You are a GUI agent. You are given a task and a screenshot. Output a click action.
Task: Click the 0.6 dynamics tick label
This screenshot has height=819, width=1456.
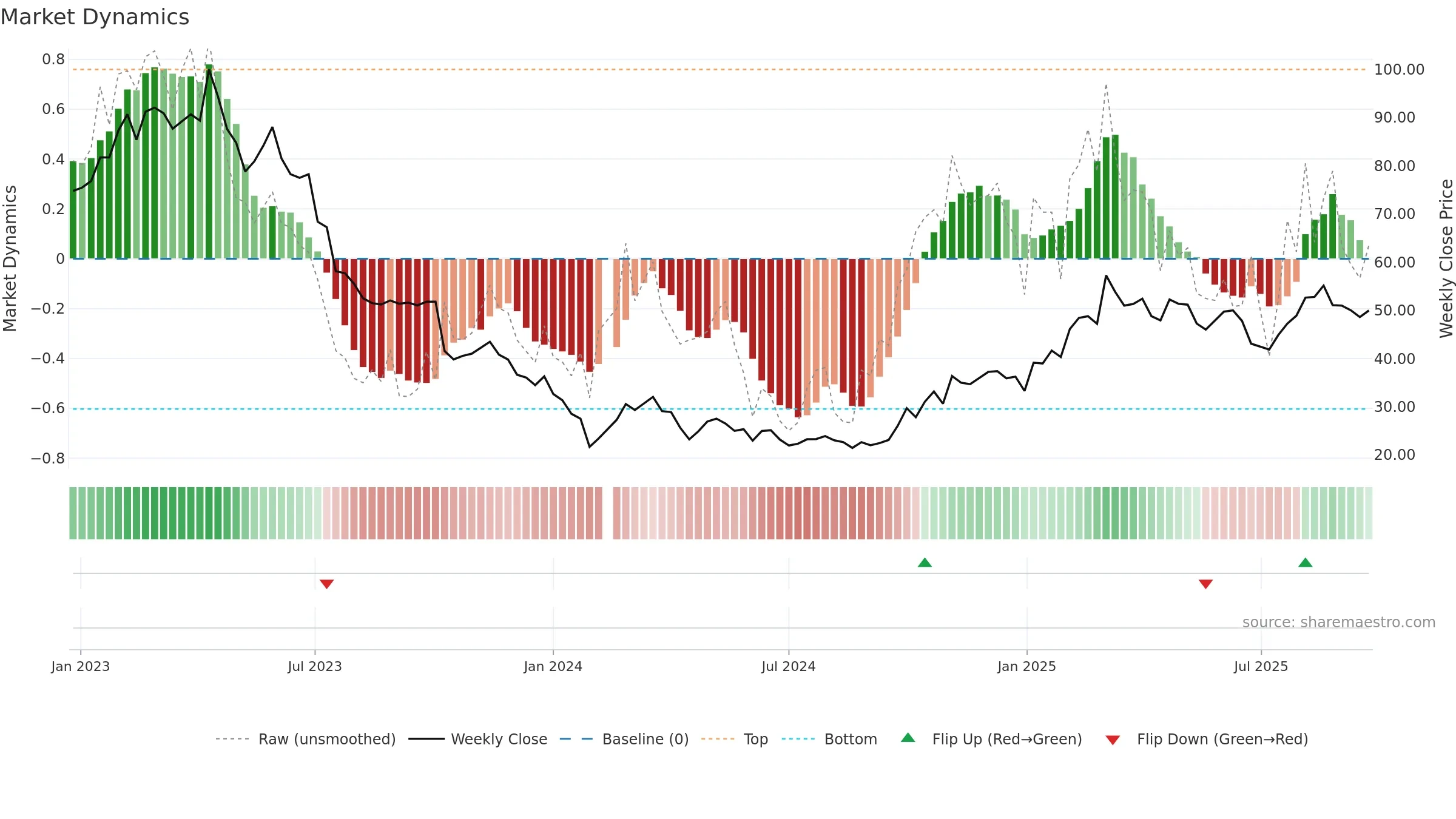[x=53, y=109]
